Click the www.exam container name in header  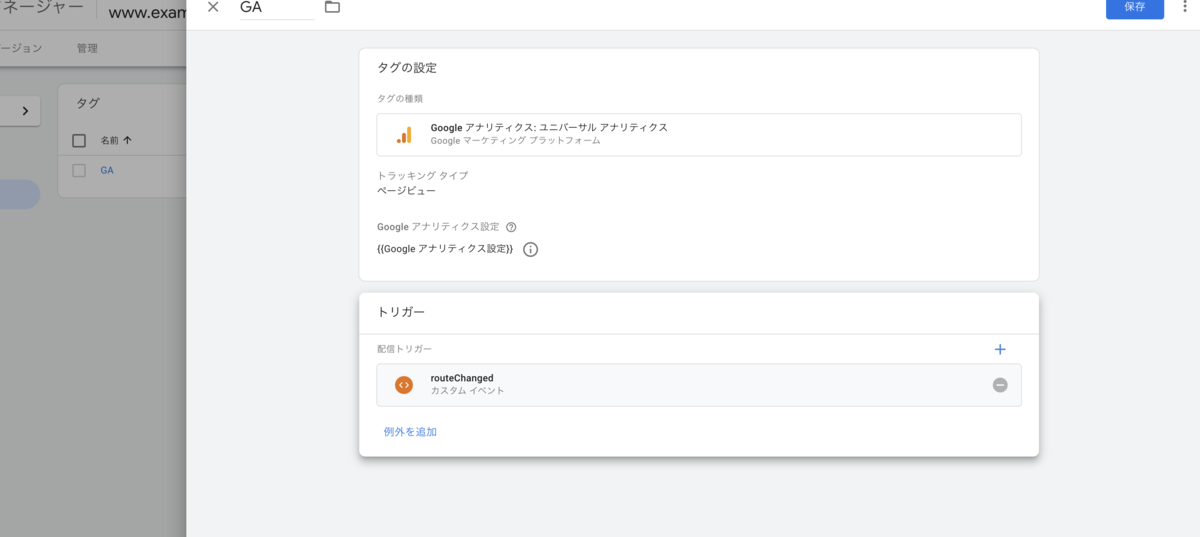[146, 13]
